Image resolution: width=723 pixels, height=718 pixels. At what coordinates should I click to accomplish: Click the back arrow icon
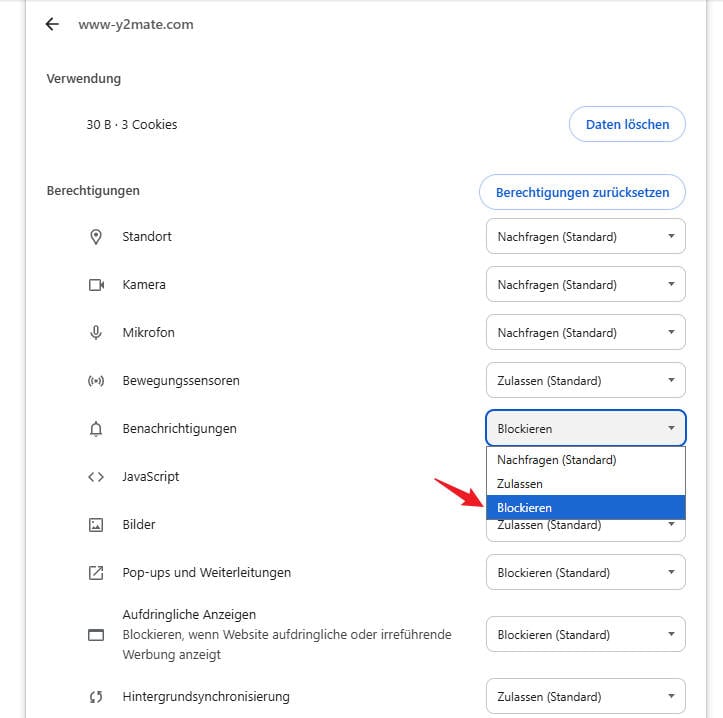pos(52,24)
